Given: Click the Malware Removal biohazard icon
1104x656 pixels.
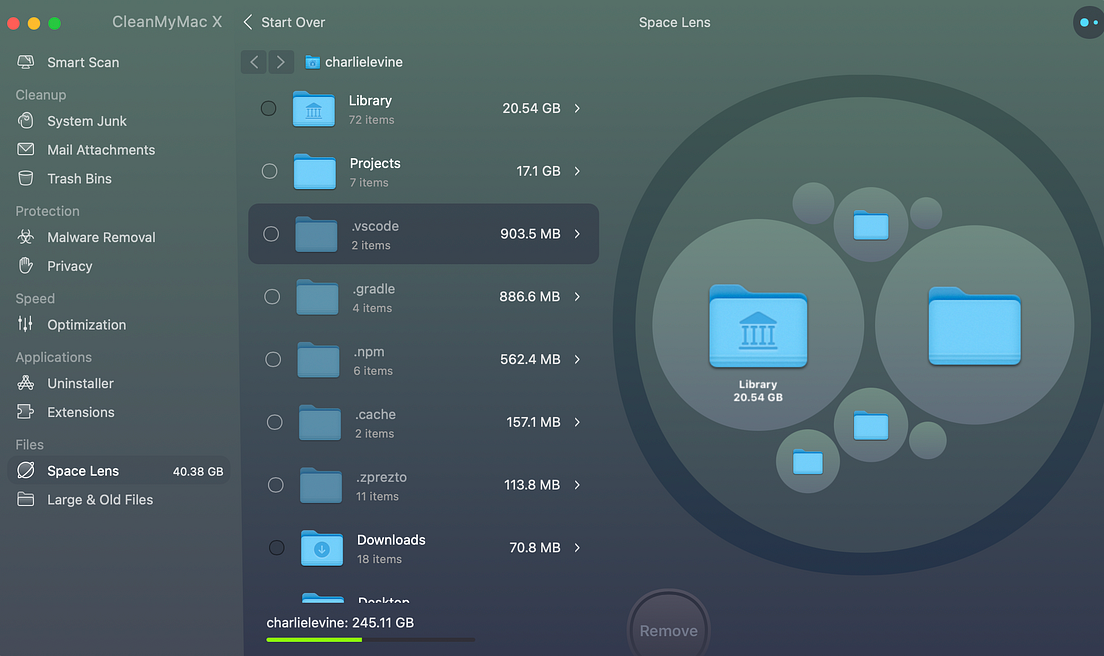Looking at the screenshot, I should click(x=25, y=236).
